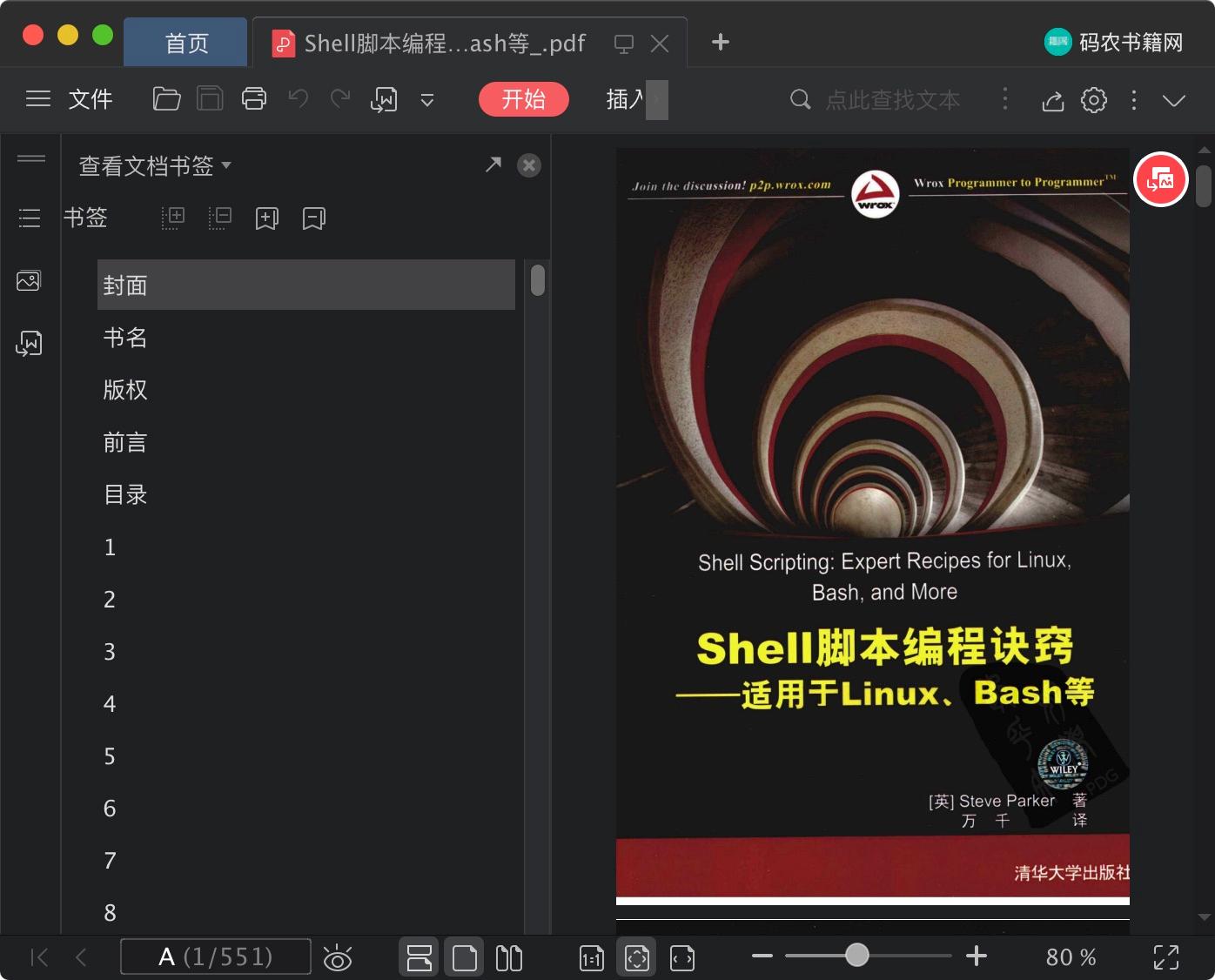The image size is (1215, 980).
Task: Open the 查看文档书签 dropdown
Action: click(x=155, y=165)
